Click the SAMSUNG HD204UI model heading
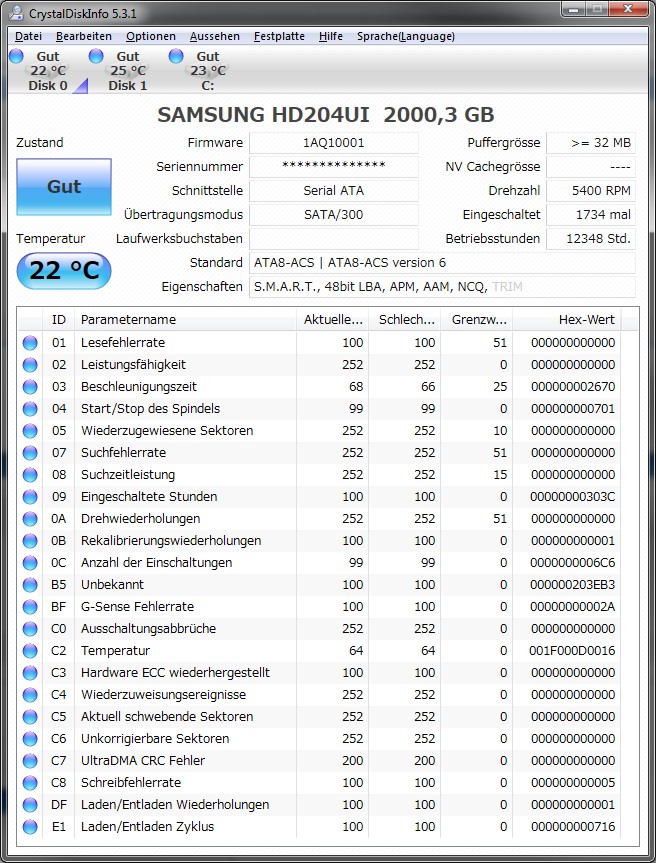The height and width of the screenshot is (863, 656). coord(326,115)
